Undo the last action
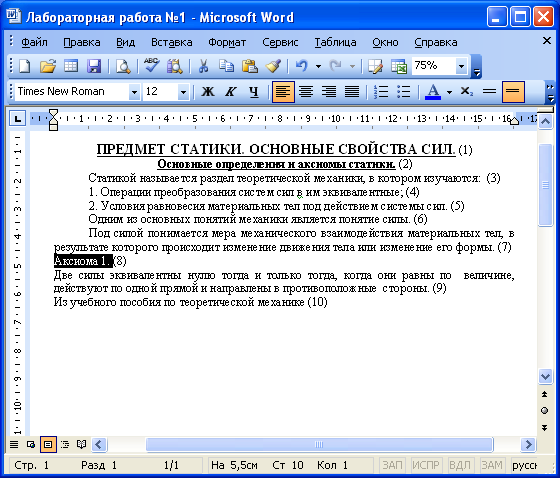Viewport: 560px width, 478px height. tap(302, 66)
